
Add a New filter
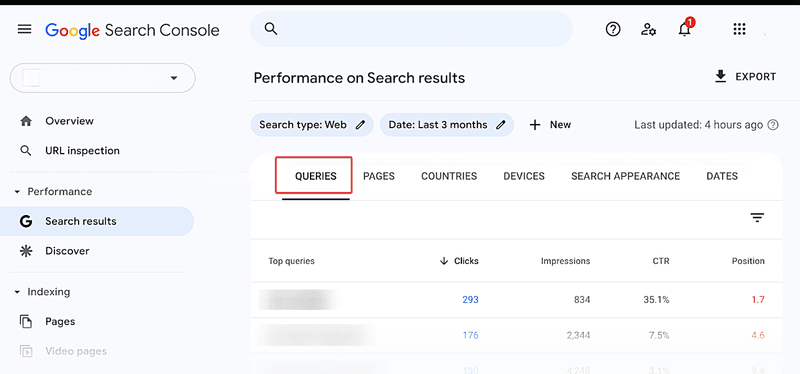tap(551, 125)
